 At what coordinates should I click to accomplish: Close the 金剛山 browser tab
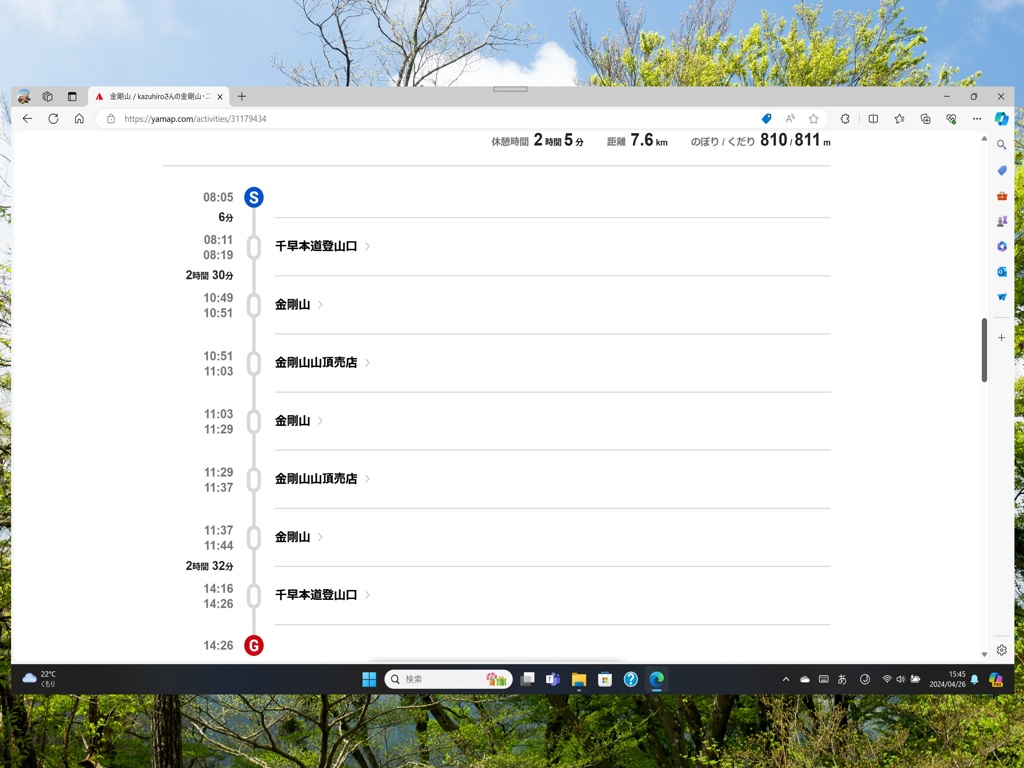(220, 96)
